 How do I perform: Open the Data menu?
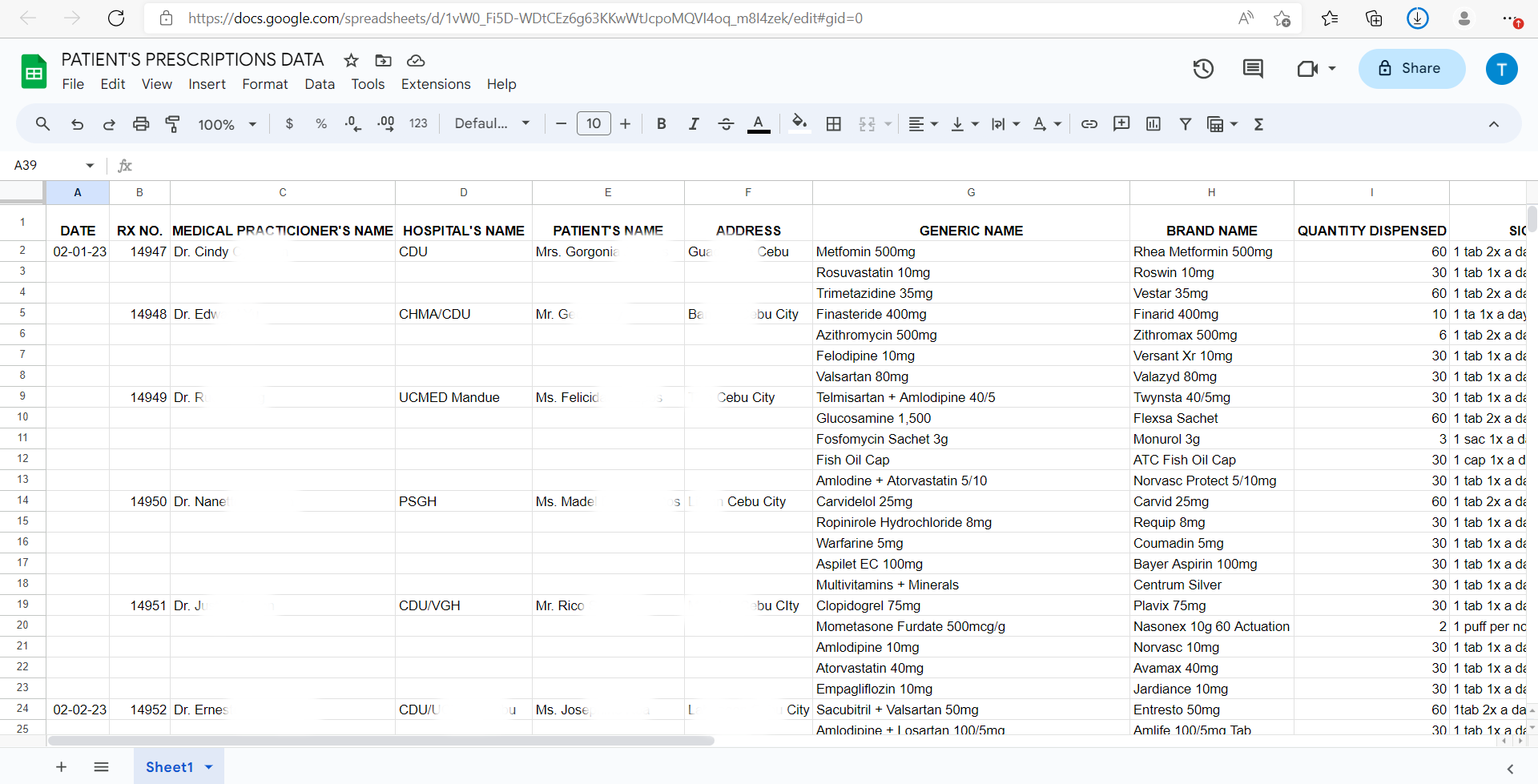(320, 84)
